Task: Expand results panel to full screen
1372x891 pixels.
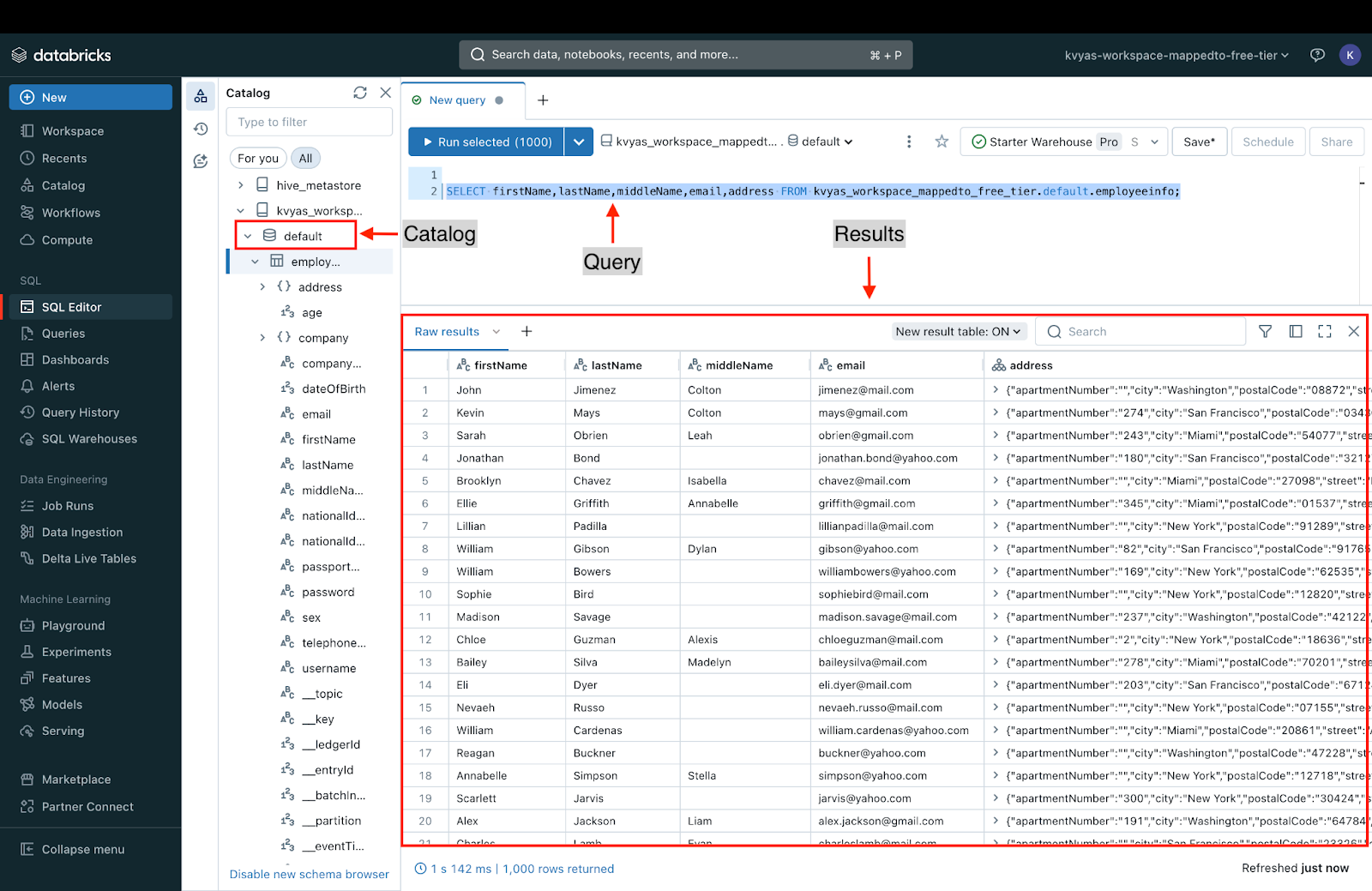Action: [1325, 332]
